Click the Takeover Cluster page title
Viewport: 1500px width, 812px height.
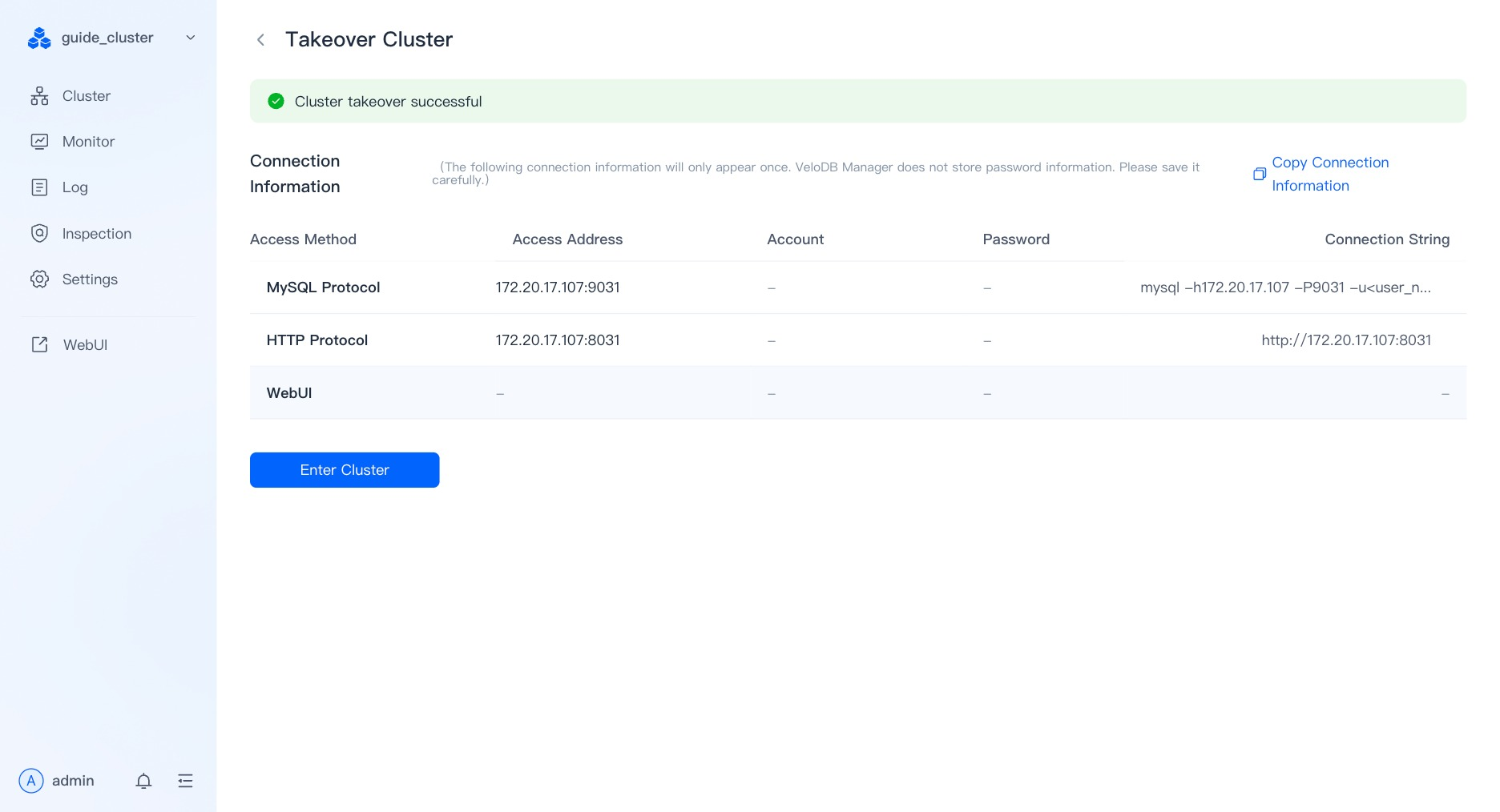point(369,39)
